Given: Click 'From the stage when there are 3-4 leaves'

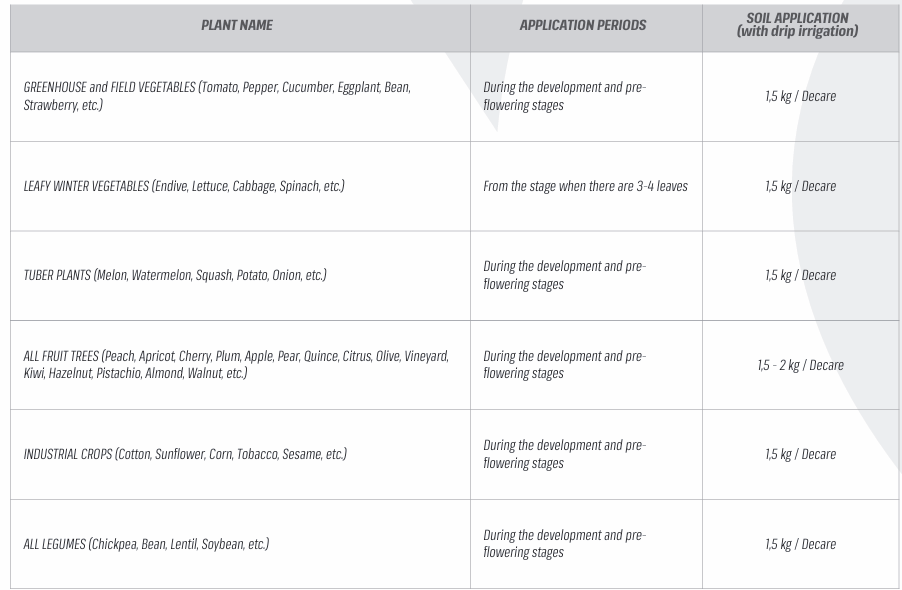Looking at the screenshot, I should pyautogui.click(x=585, y=186).
